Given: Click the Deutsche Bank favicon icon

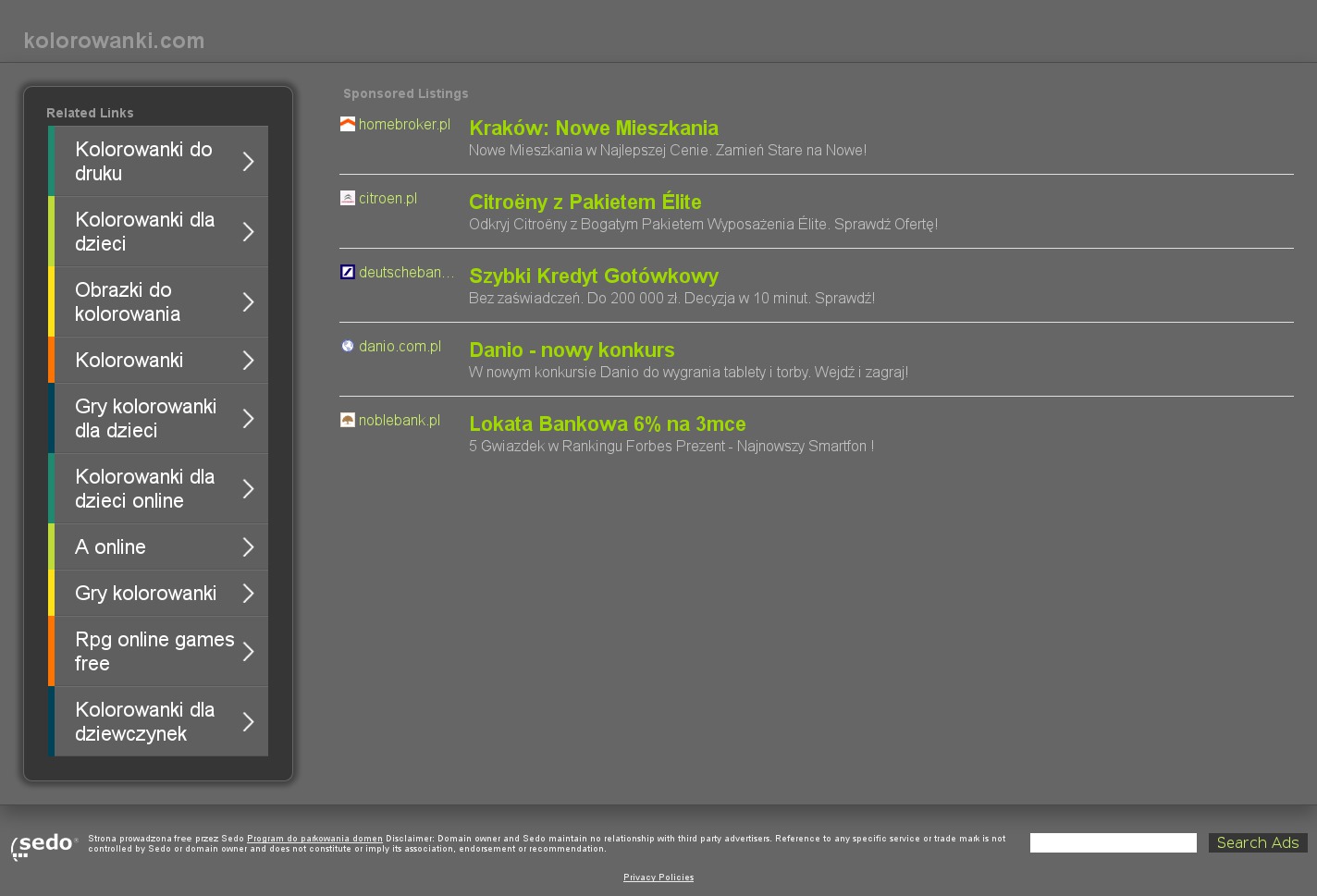Looking at the screenshot, I should click(348, 272).
